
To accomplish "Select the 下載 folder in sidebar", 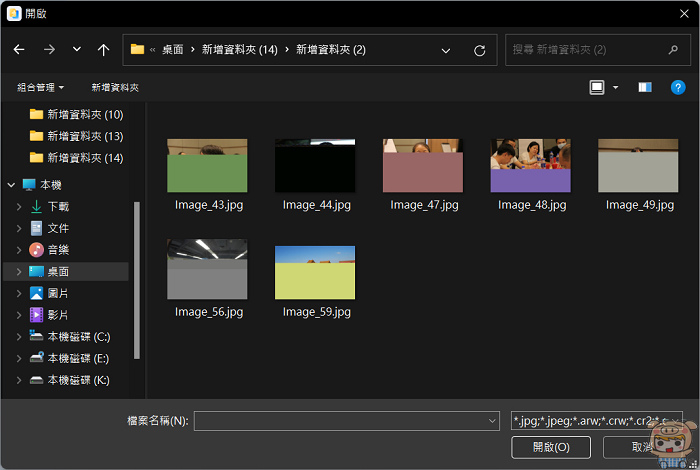I will (58, 206).
